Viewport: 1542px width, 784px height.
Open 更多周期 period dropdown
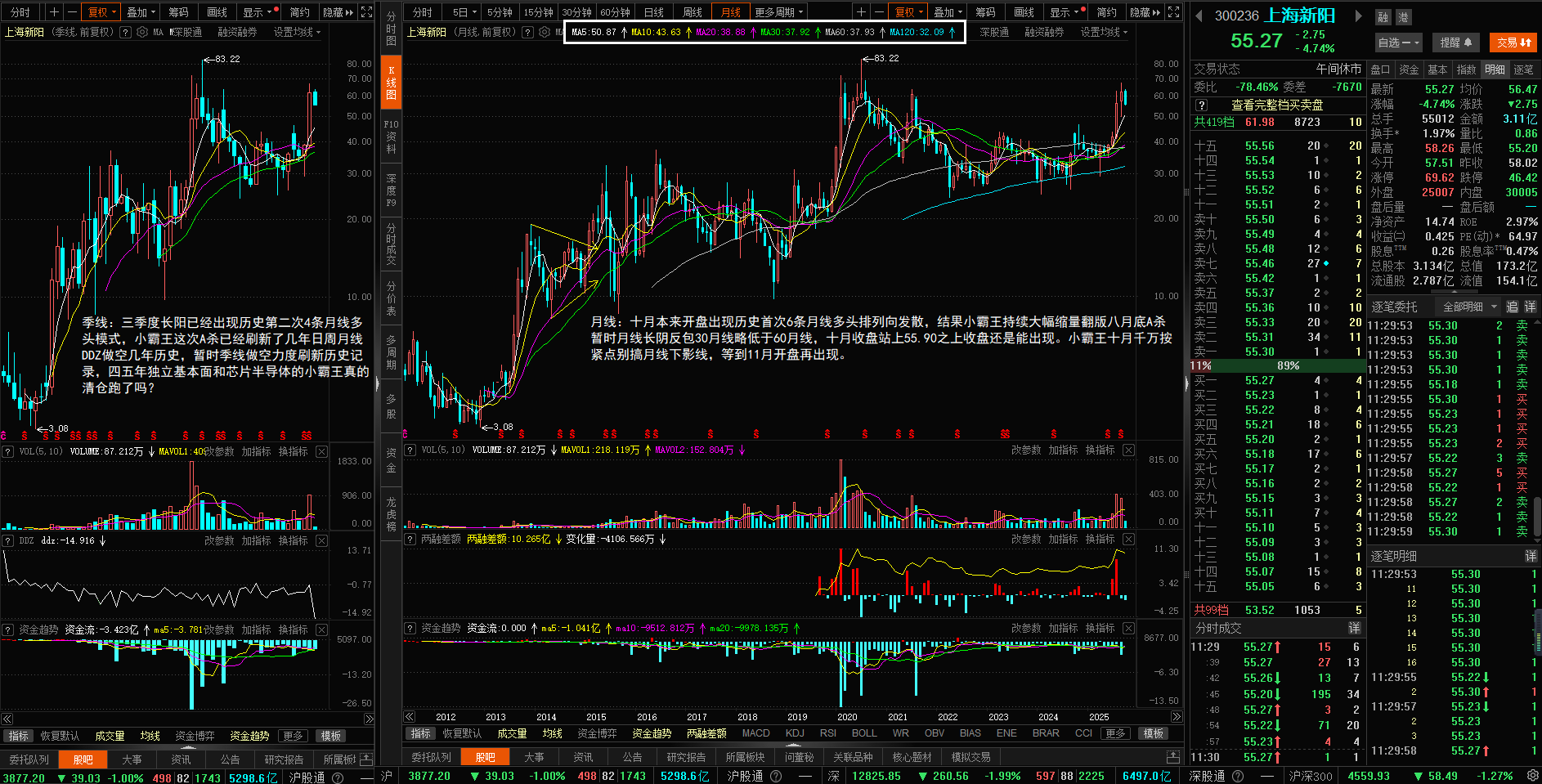pyautogui.click(x=778, y=12)
